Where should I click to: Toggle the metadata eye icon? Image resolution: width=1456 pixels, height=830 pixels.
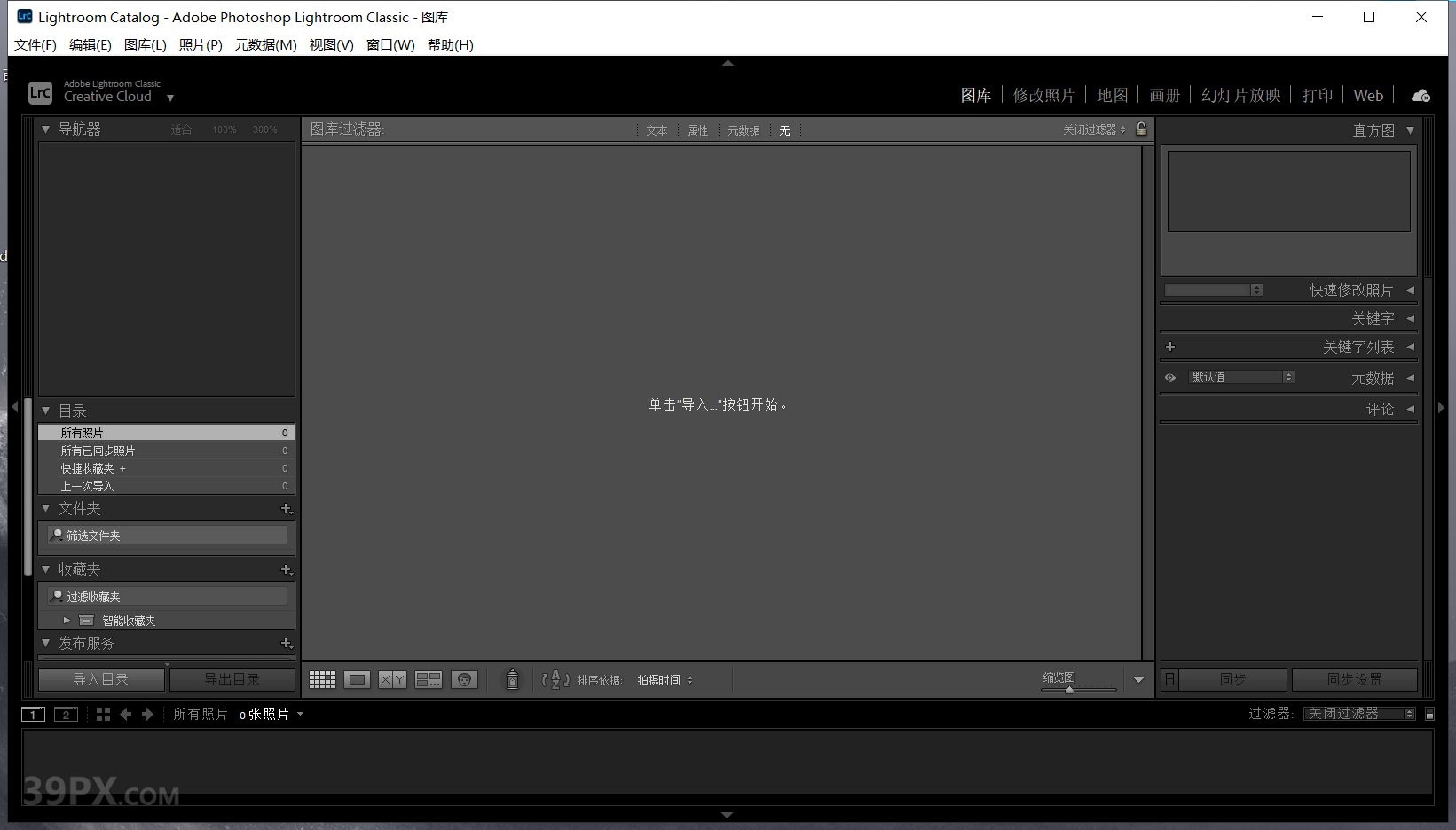pyautogui.click(x=1170, y=378)
